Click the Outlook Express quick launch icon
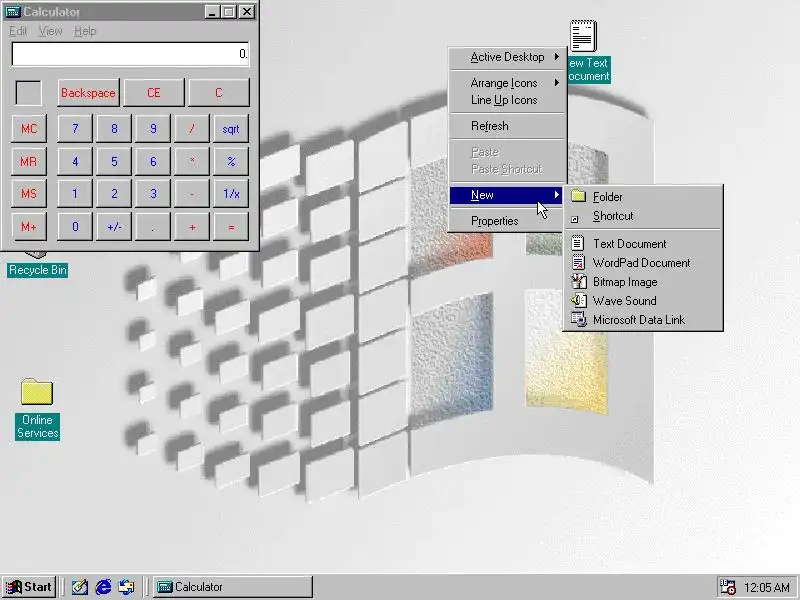 tap(126, 587)
